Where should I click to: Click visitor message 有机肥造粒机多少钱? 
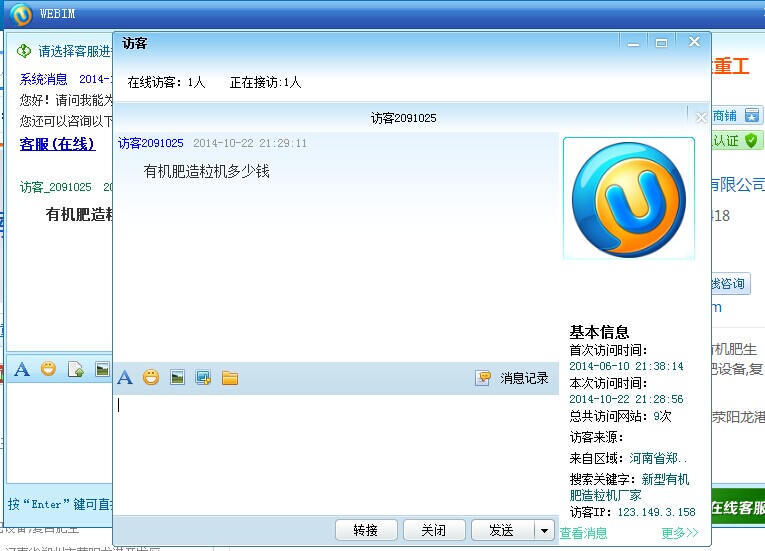pos(206,171)
